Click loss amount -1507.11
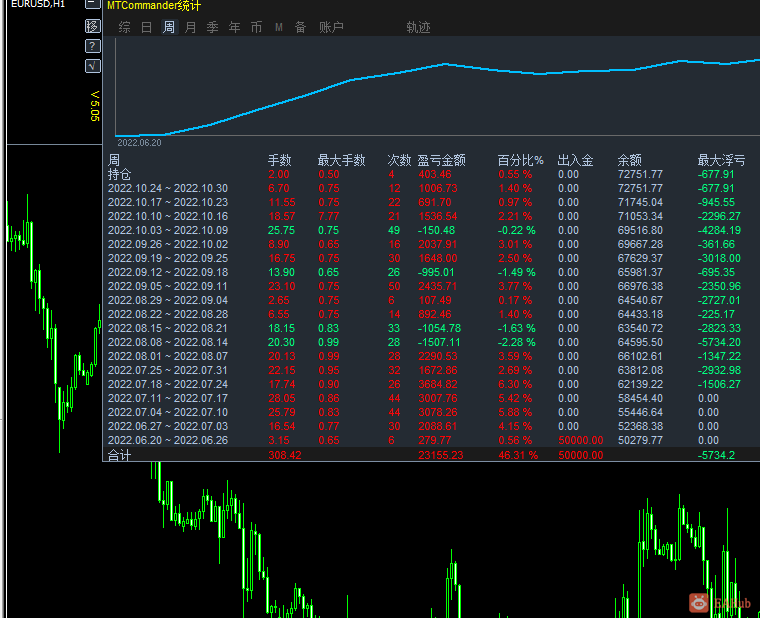The image size is (760, 618). pyautogui.click(x=440, y=343)
